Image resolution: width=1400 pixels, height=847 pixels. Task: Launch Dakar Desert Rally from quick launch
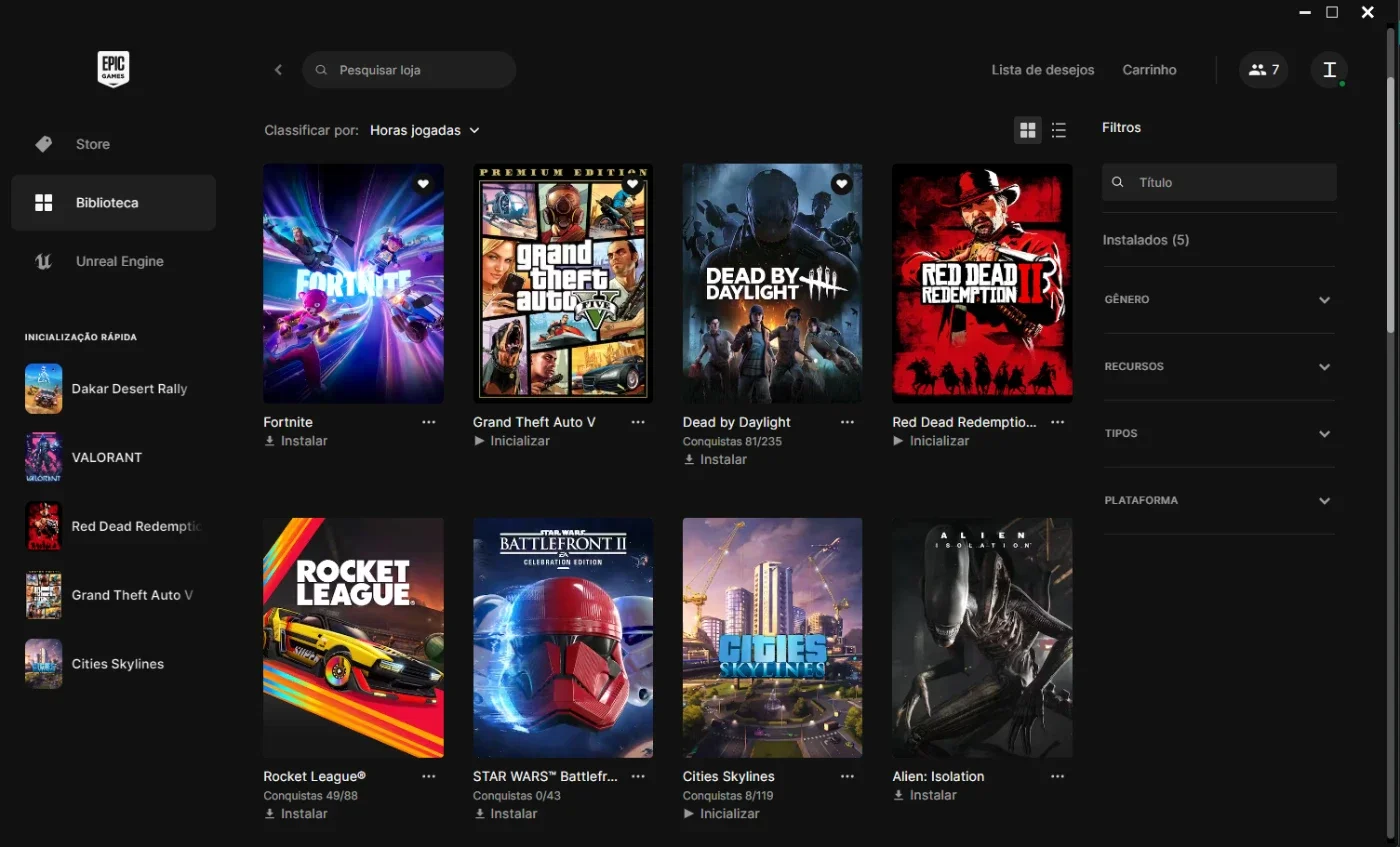tap(113, 389)
